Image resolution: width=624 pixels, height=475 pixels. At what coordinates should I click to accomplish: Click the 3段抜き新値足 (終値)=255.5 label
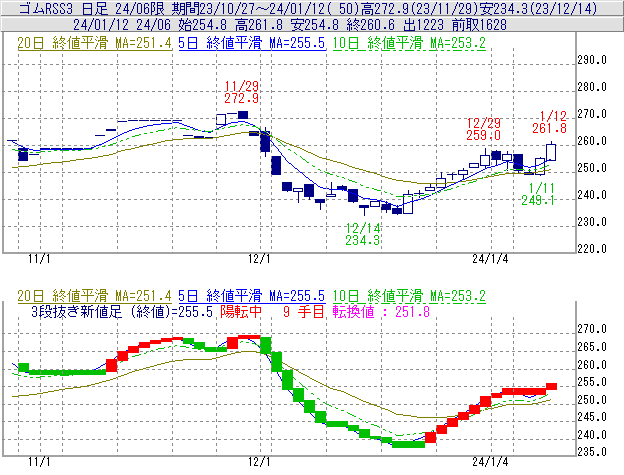(x=122, y=311)
